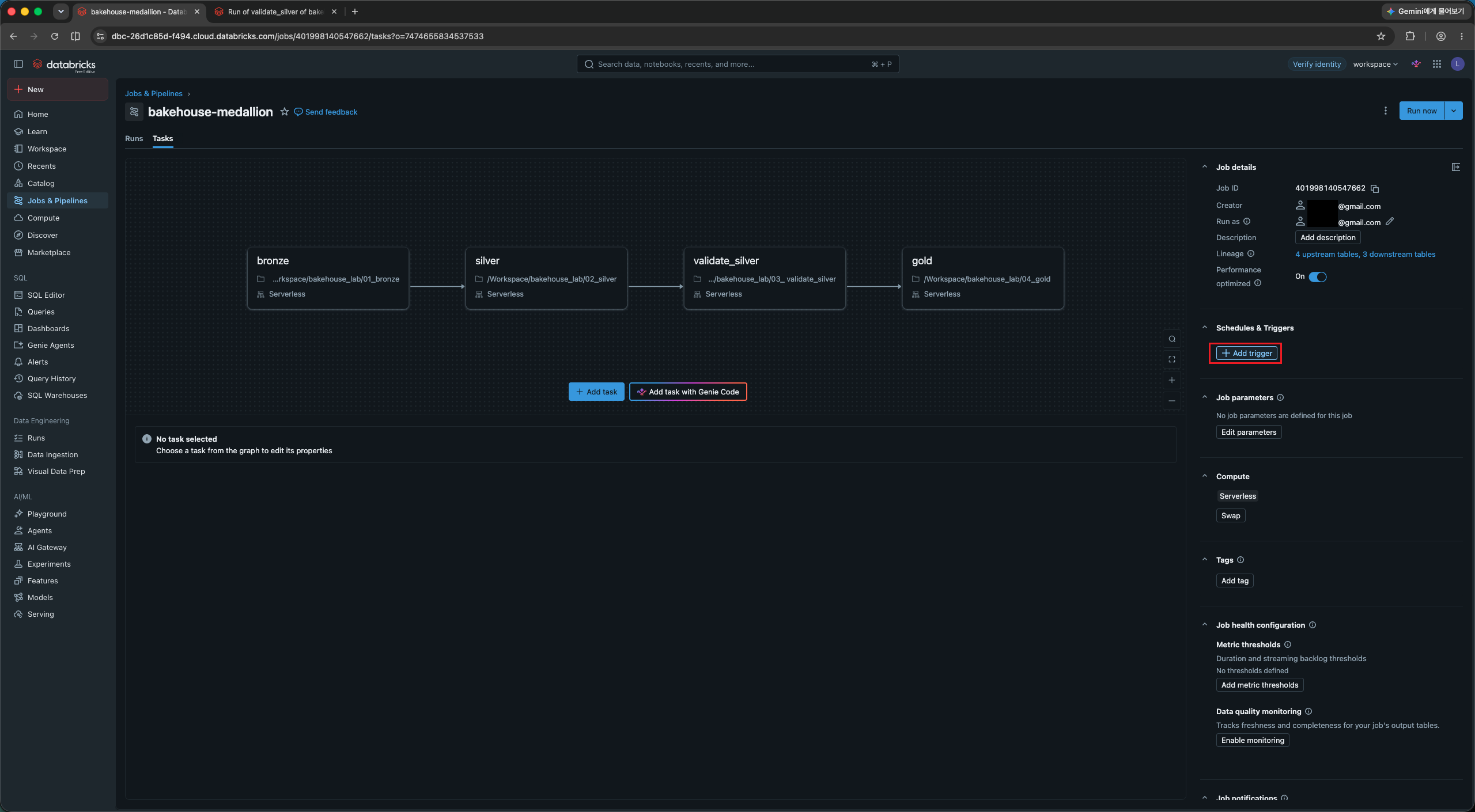Screen dimensions: 1475x812
Task: Collapse the Schedules & Triggers section
Action: (x=1205, y=328)
